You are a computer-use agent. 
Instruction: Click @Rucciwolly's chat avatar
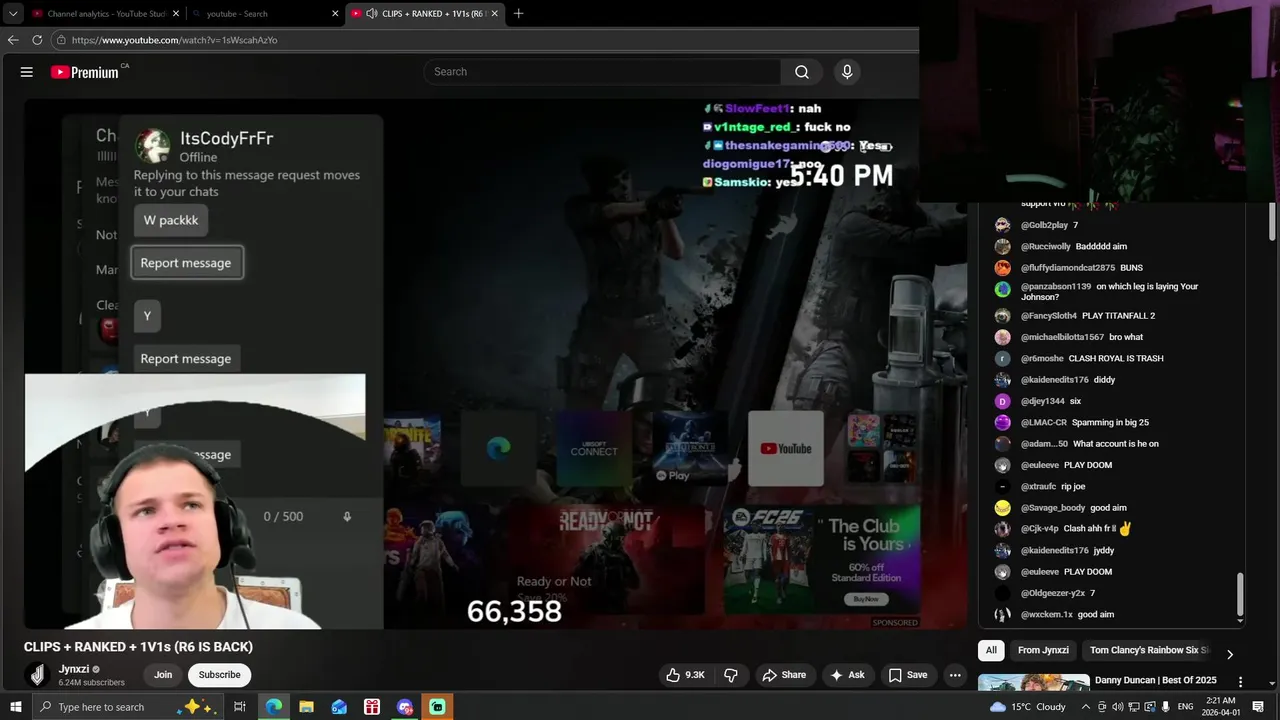click(x=1002, y=247)
